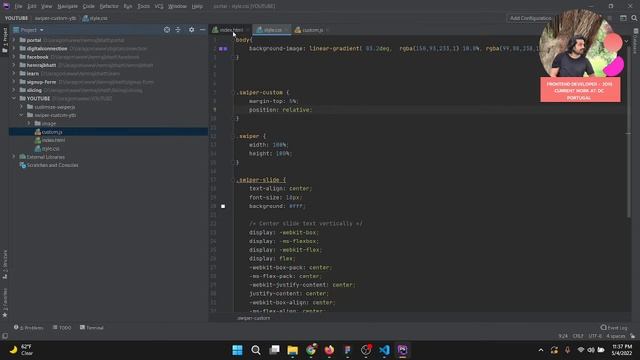Viewport: 640px width, 360px height.
Task: Open Windows Start menu
Action: coord(237,350)
